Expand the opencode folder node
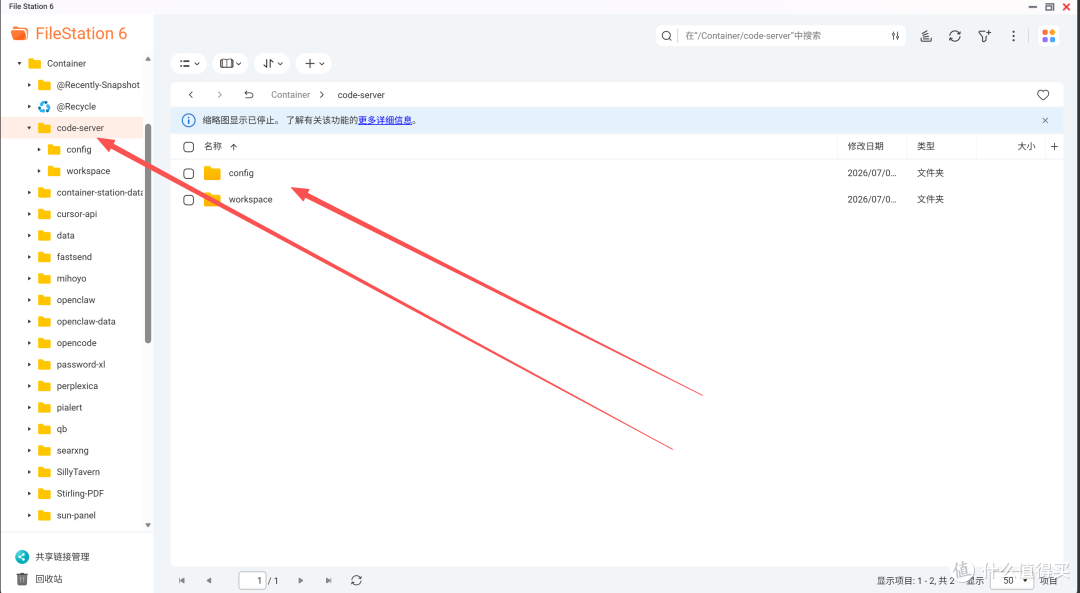The width and height of the screenshot is (1080, 593). tap(29, 343)
